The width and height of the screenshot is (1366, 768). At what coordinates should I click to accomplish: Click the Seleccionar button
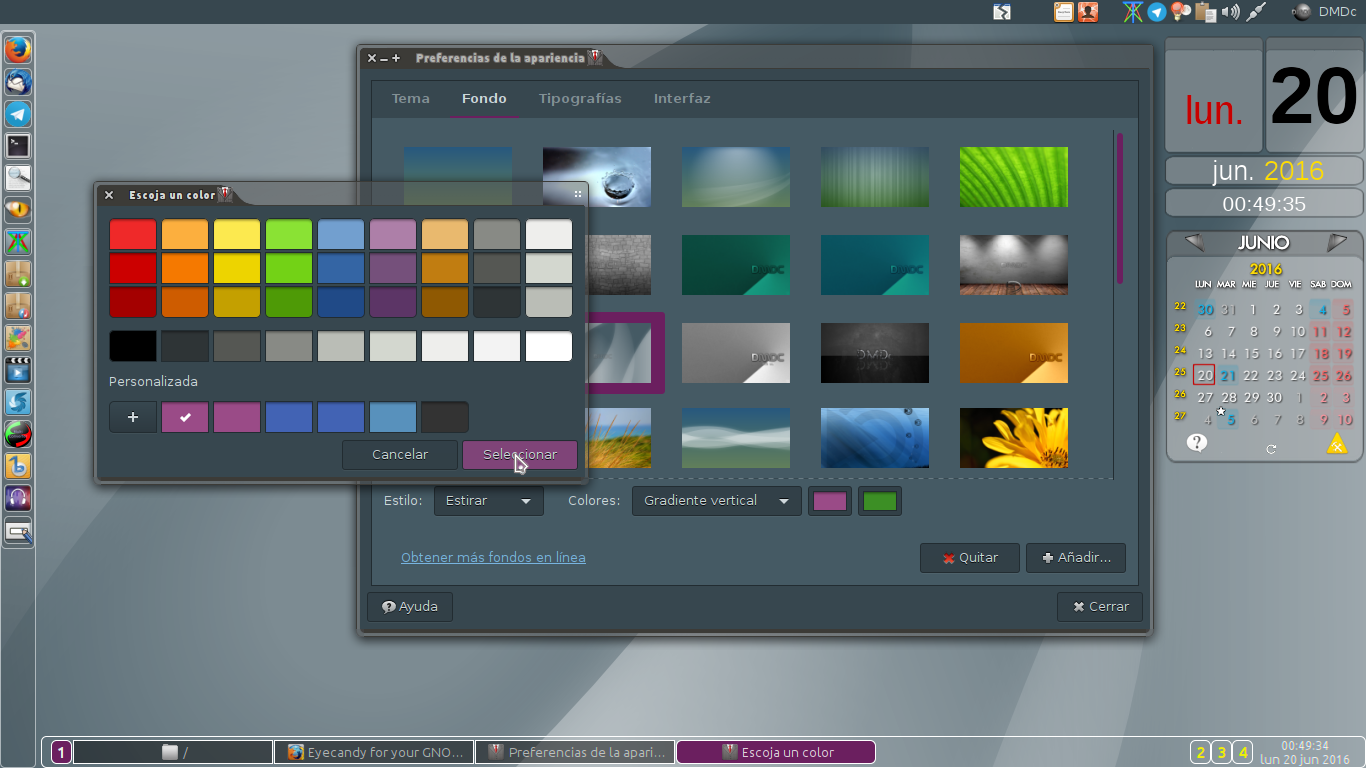[520, 455]
